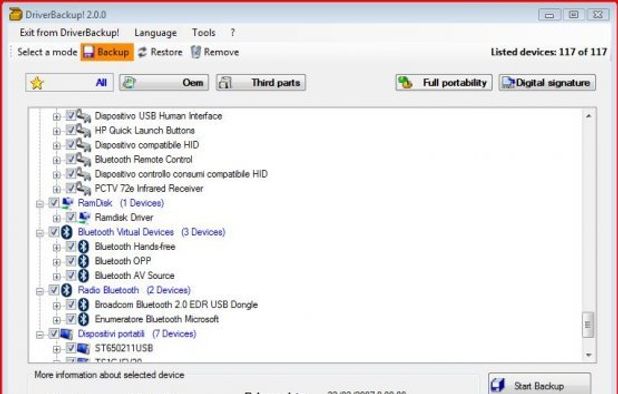
Task: Expand the Bluetooth Hands-free node
Action: tap(57, 247)
